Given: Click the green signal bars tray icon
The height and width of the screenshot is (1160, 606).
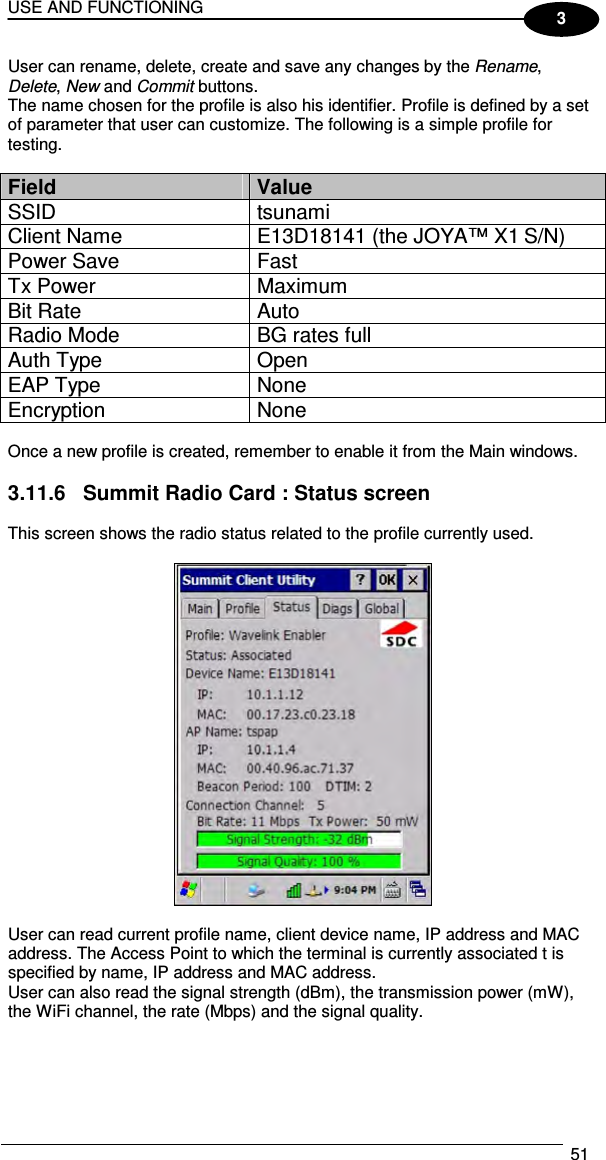Looking at the screenshot, I should tap(294, 890).
